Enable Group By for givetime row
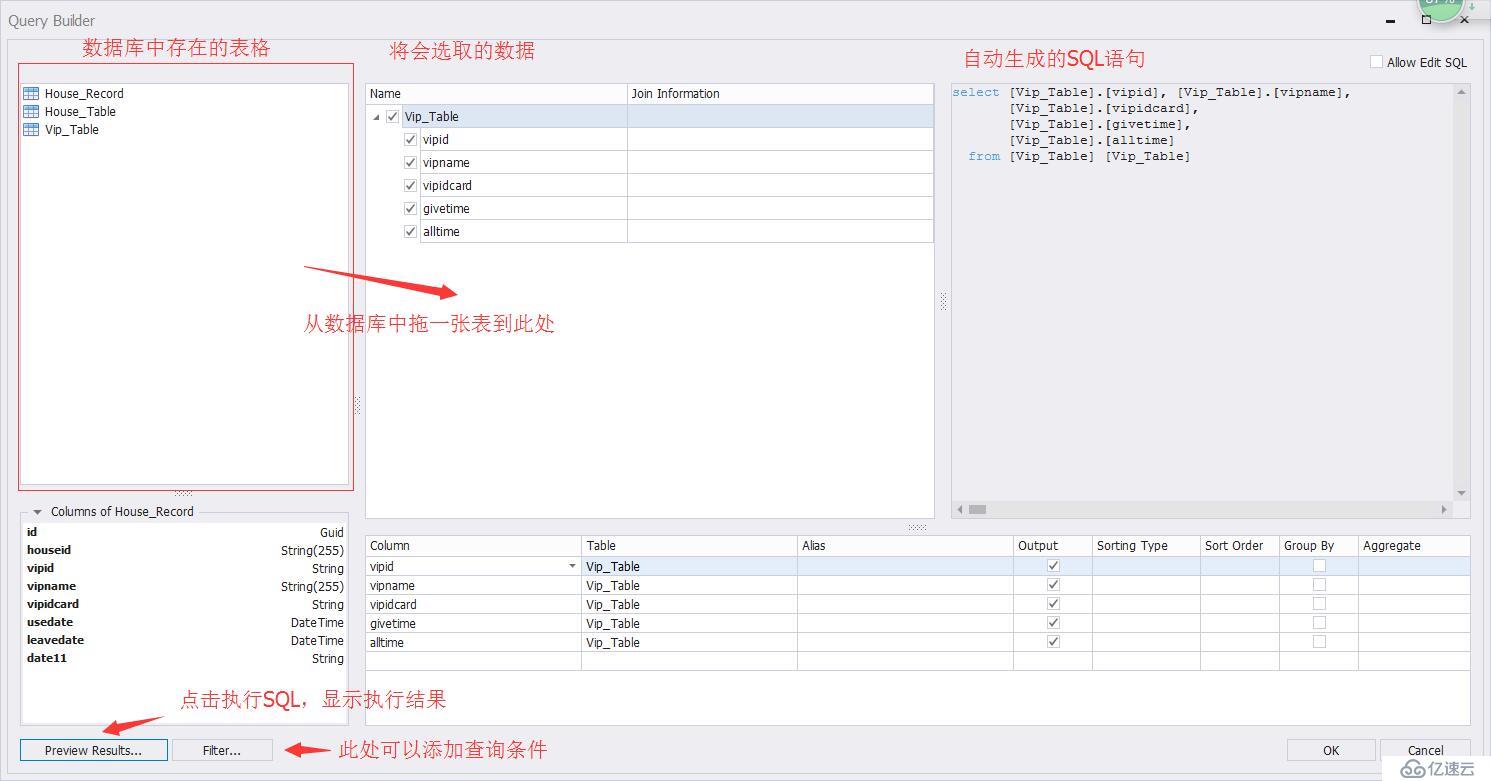The width and height of the screenshot is (1491, 781). (x=1319, y=623)
